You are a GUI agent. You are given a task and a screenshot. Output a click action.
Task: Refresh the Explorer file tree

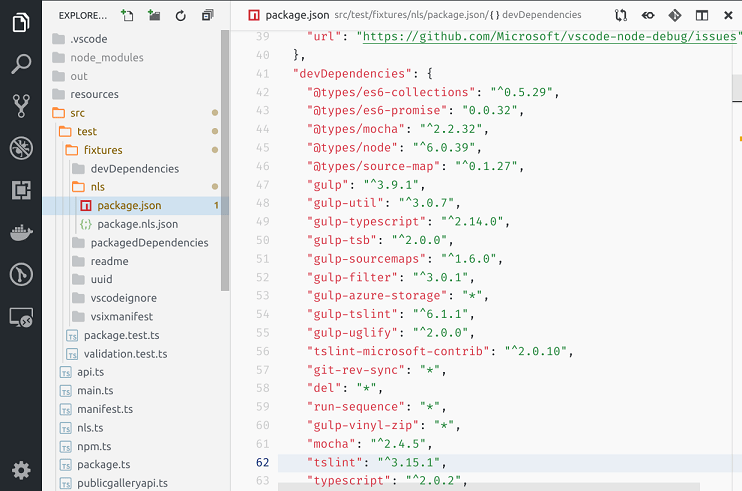click(x=181, y=16)
